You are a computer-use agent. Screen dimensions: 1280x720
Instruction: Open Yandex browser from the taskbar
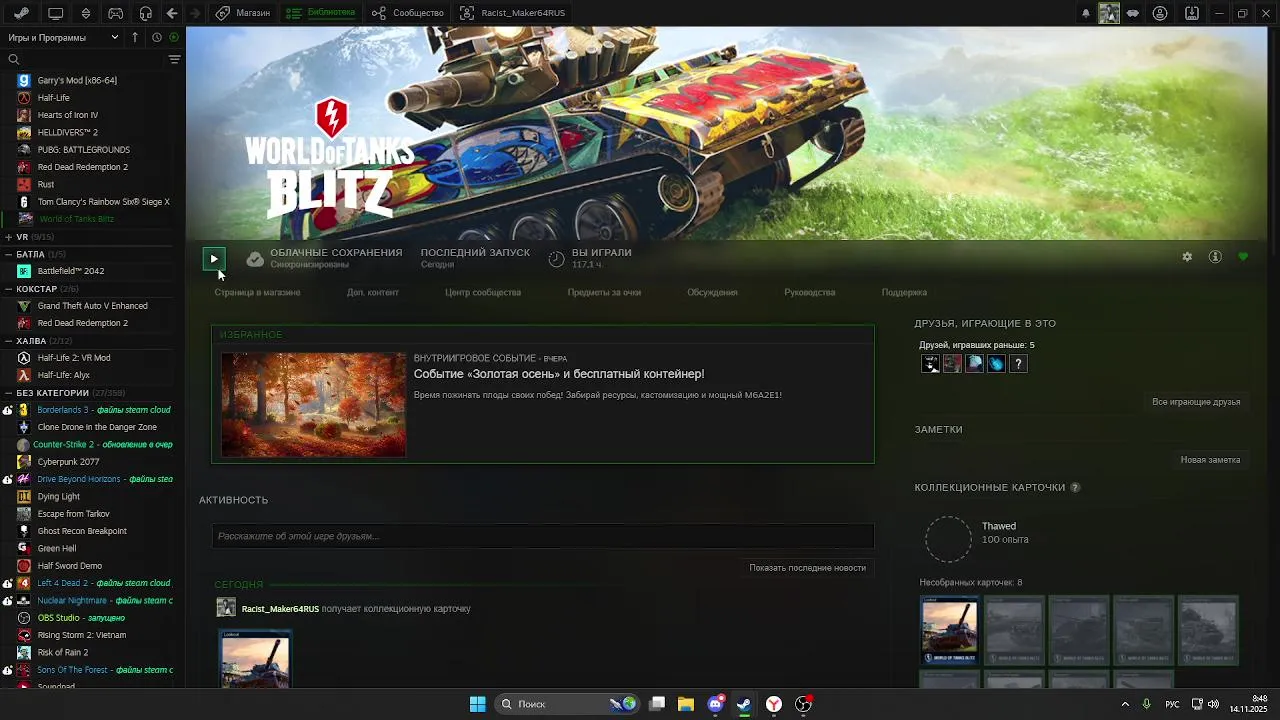[x=774, y=704]
